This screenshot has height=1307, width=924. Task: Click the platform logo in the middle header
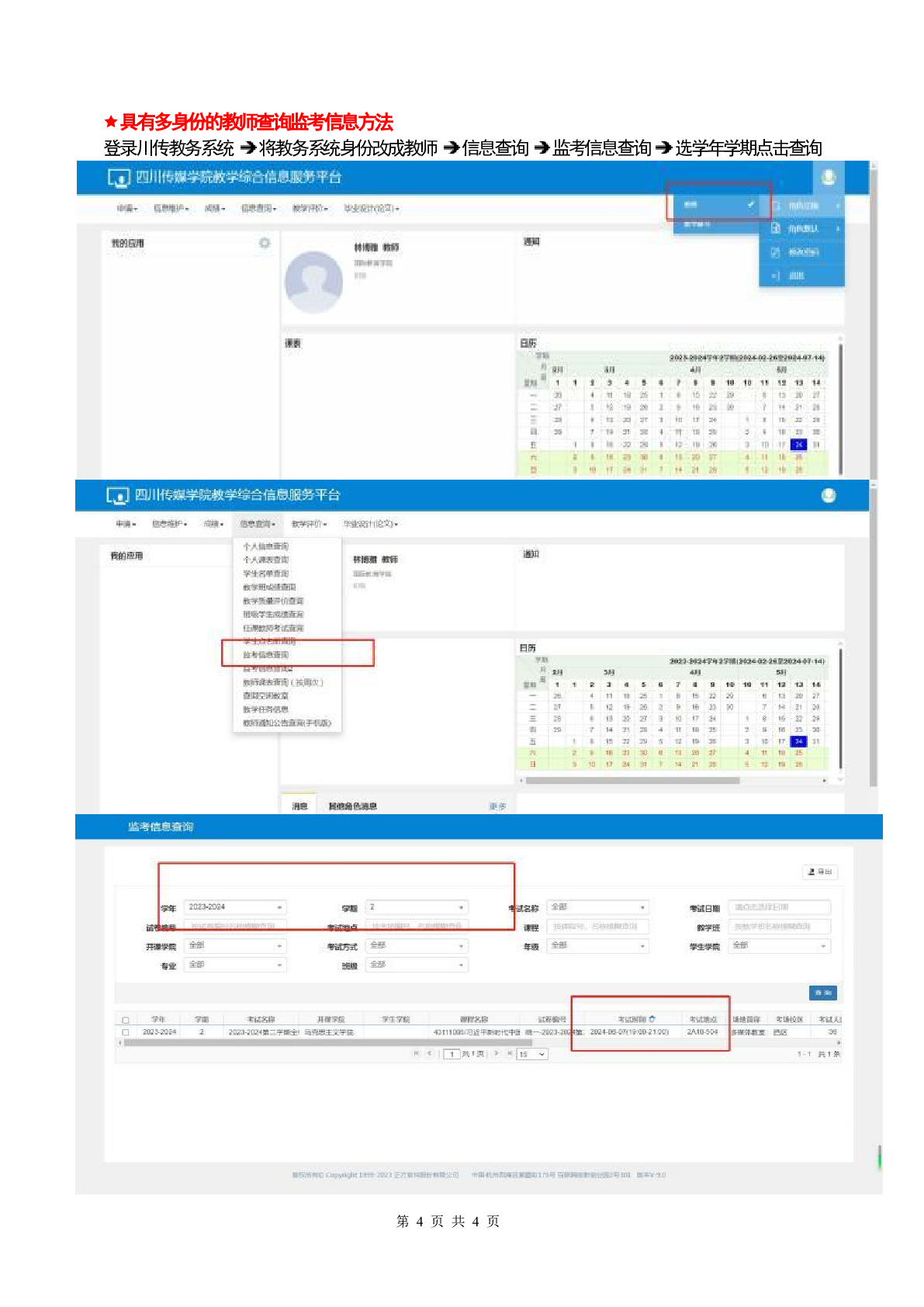pos(118,495)
